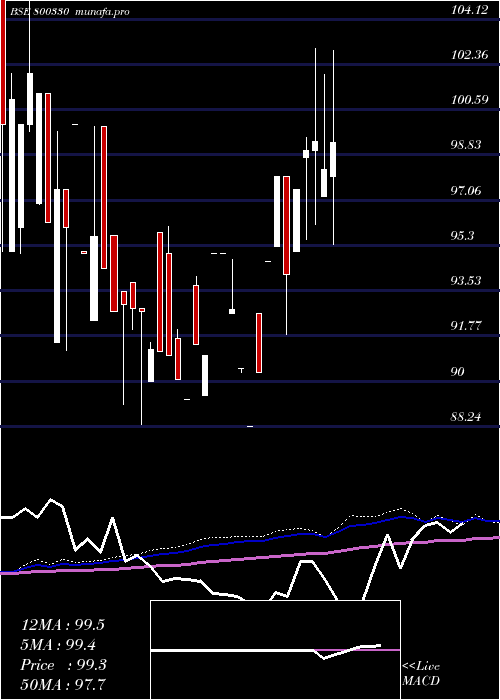Click the munafa.pro watermark text in the header
The width and height of the screenshot is (500, 700).
pyautogui.click(x=103, y=12)
